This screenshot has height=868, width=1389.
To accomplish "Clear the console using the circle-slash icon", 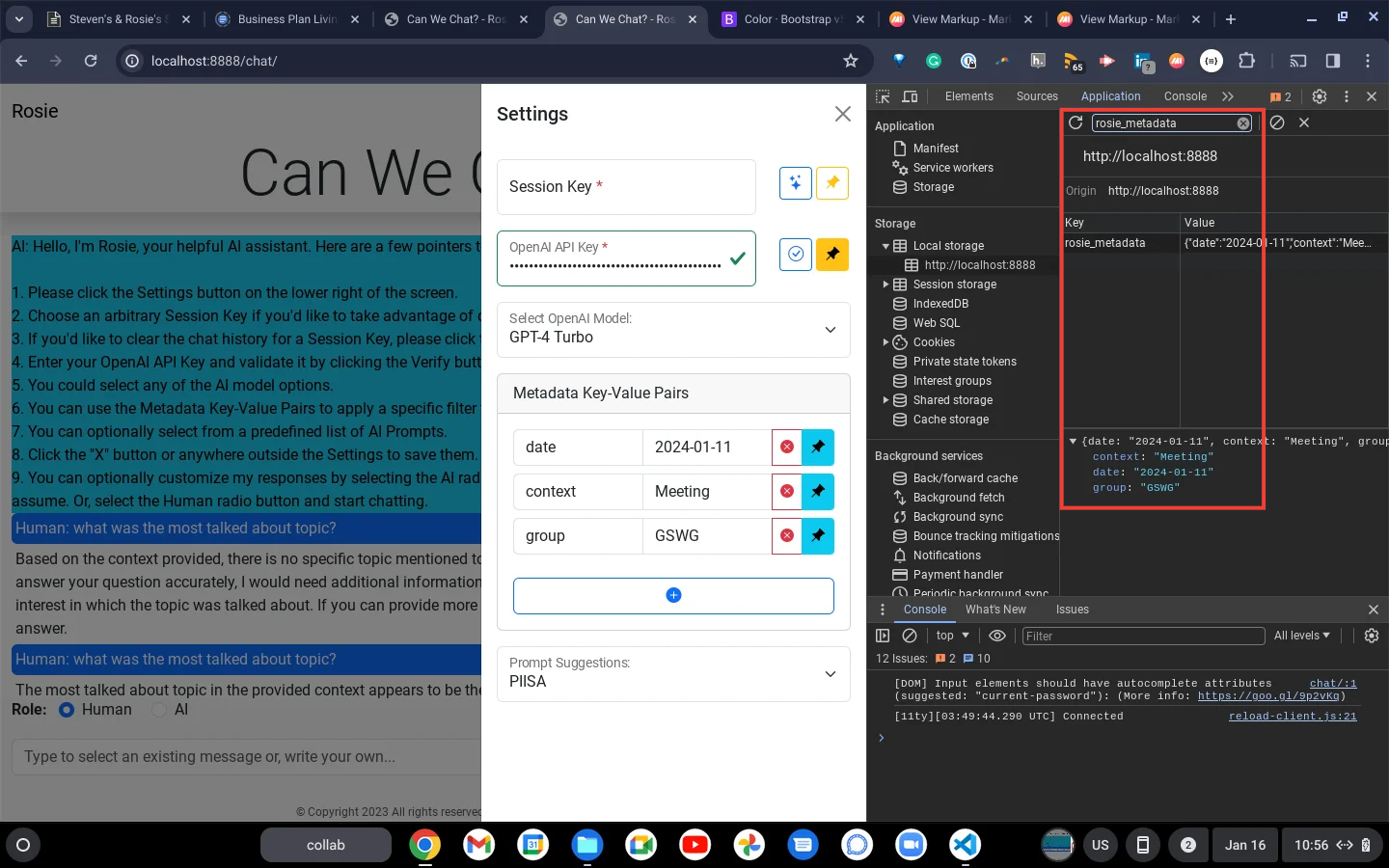I will pyautogui.click(x=909, y=636).
